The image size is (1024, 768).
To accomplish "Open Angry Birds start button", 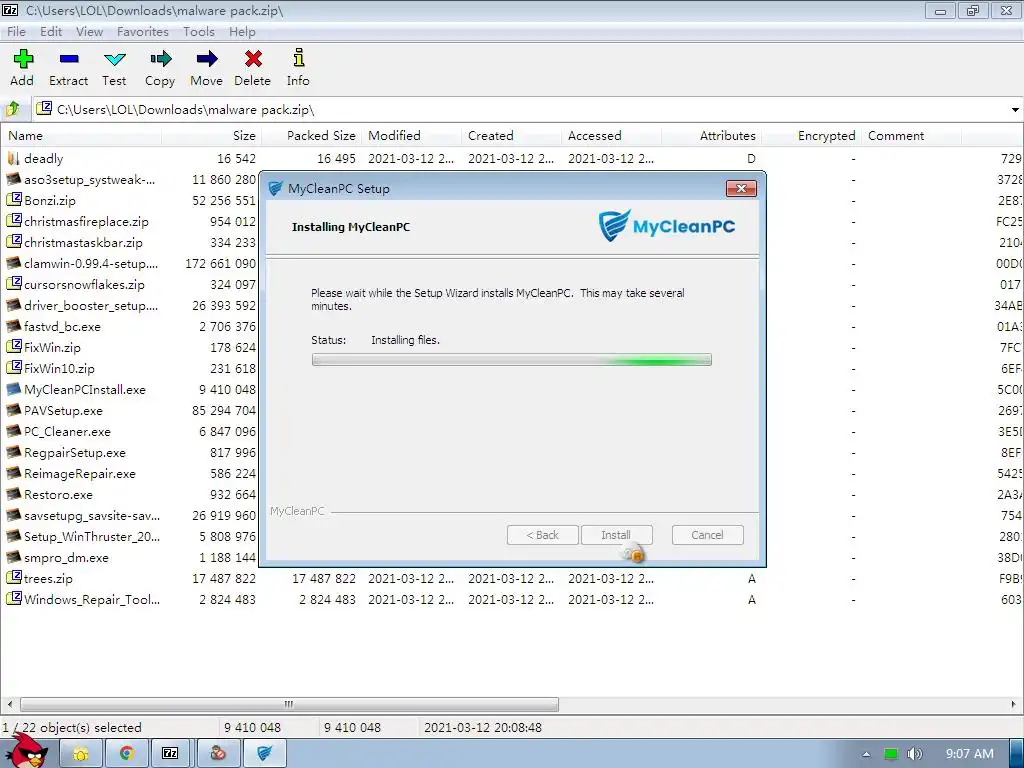I will pyautogui.click(x=27, y=752).
